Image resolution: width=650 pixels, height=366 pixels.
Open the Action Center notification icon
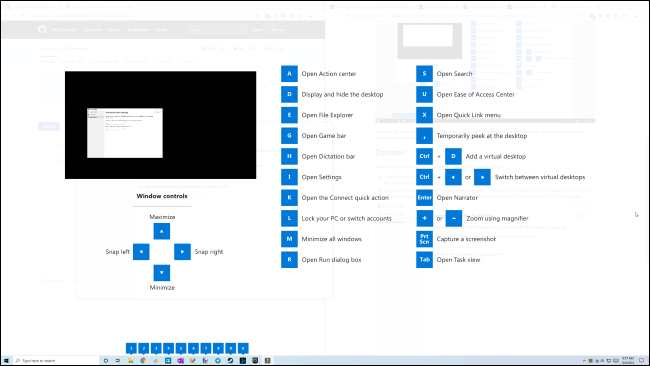tap(642, 361)
